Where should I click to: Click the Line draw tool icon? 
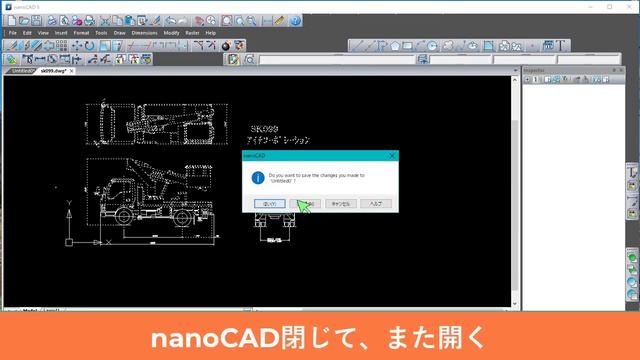(x=357, y=46)
